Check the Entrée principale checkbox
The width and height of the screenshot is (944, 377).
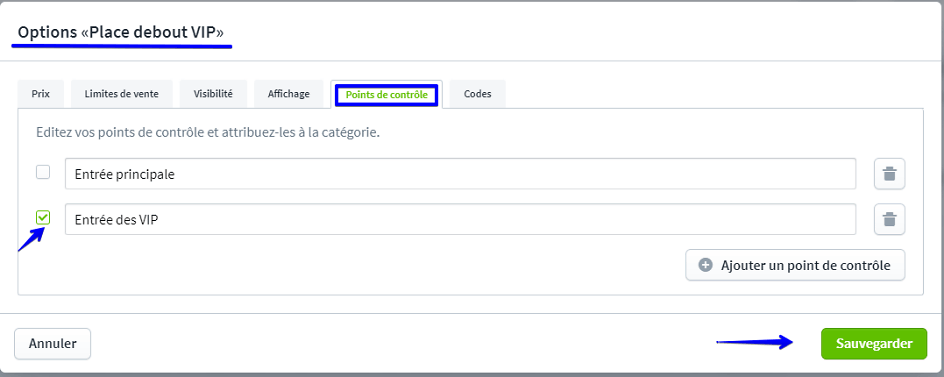click(43, 172)
